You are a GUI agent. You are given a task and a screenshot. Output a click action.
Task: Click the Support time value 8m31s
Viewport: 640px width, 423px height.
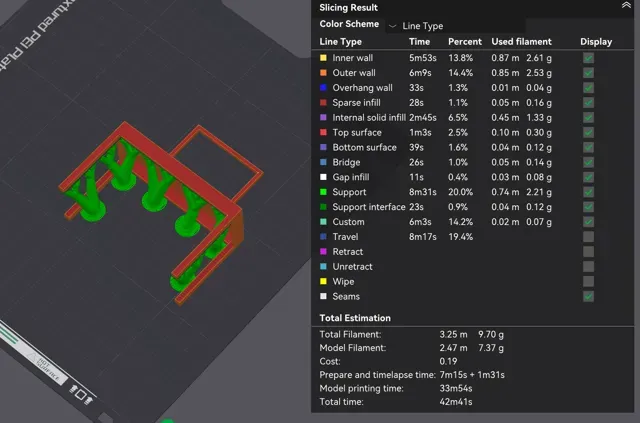click(x=422, y=192)
